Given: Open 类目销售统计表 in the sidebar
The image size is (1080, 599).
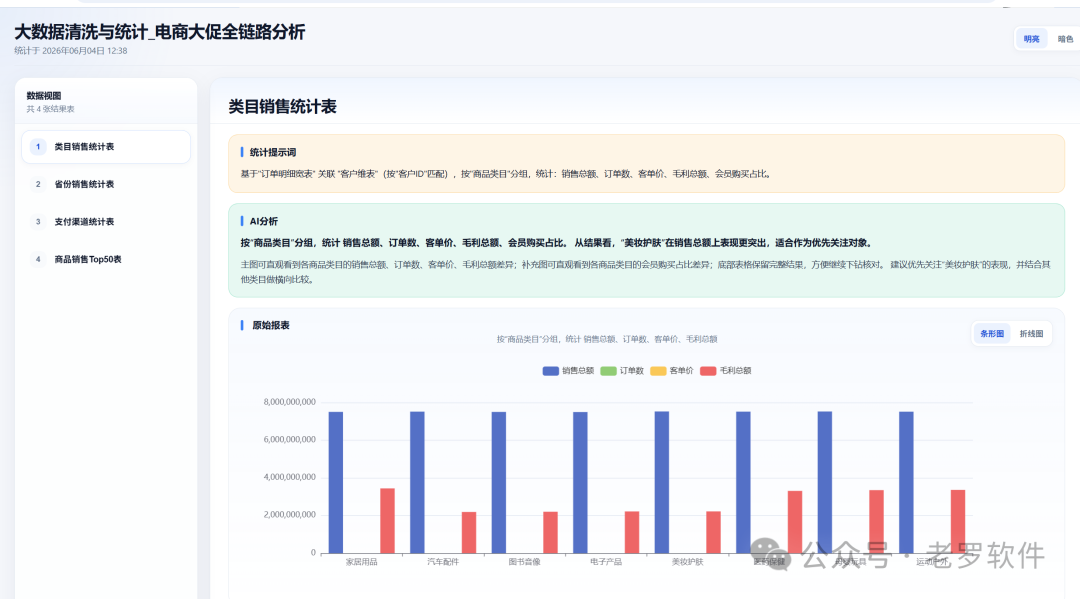Looking at the screenshot, I should click(x=106, y=147).
